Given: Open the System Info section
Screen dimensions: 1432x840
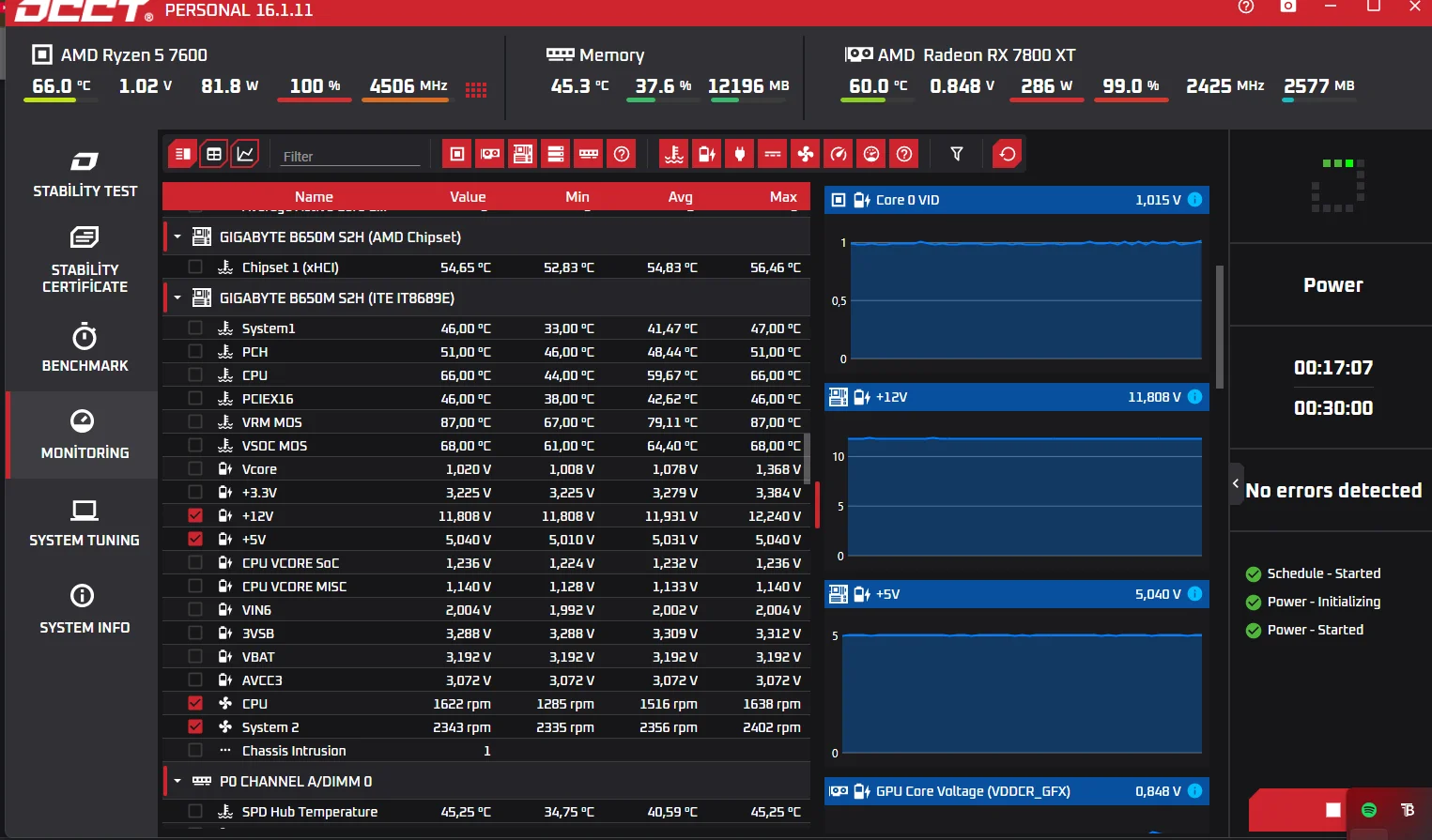Looking at the screenshot, I should (85, 610).
